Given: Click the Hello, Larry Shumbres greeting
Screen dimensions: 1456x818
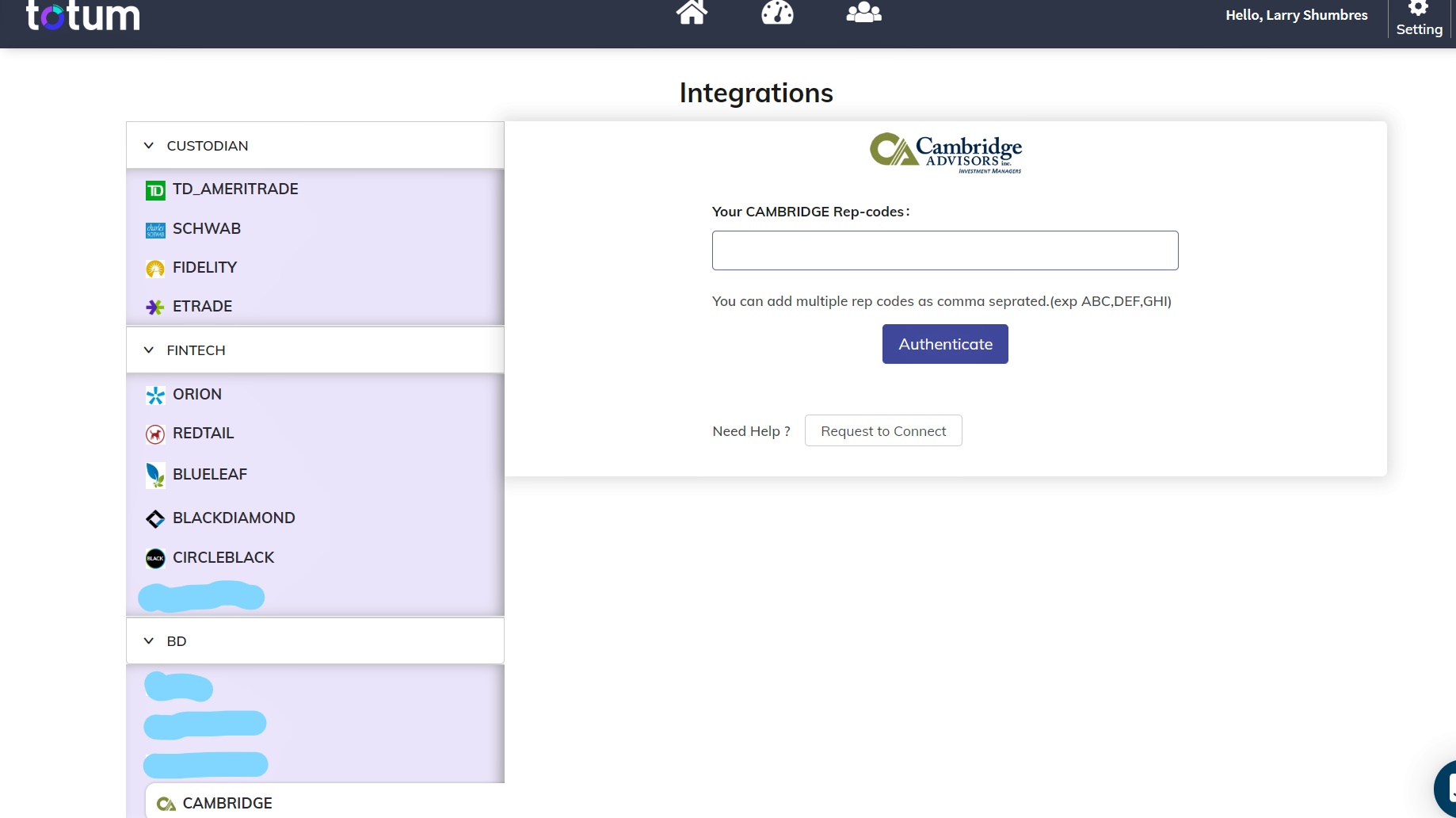Looking at the screenshot, I should tap(1297, 15).
